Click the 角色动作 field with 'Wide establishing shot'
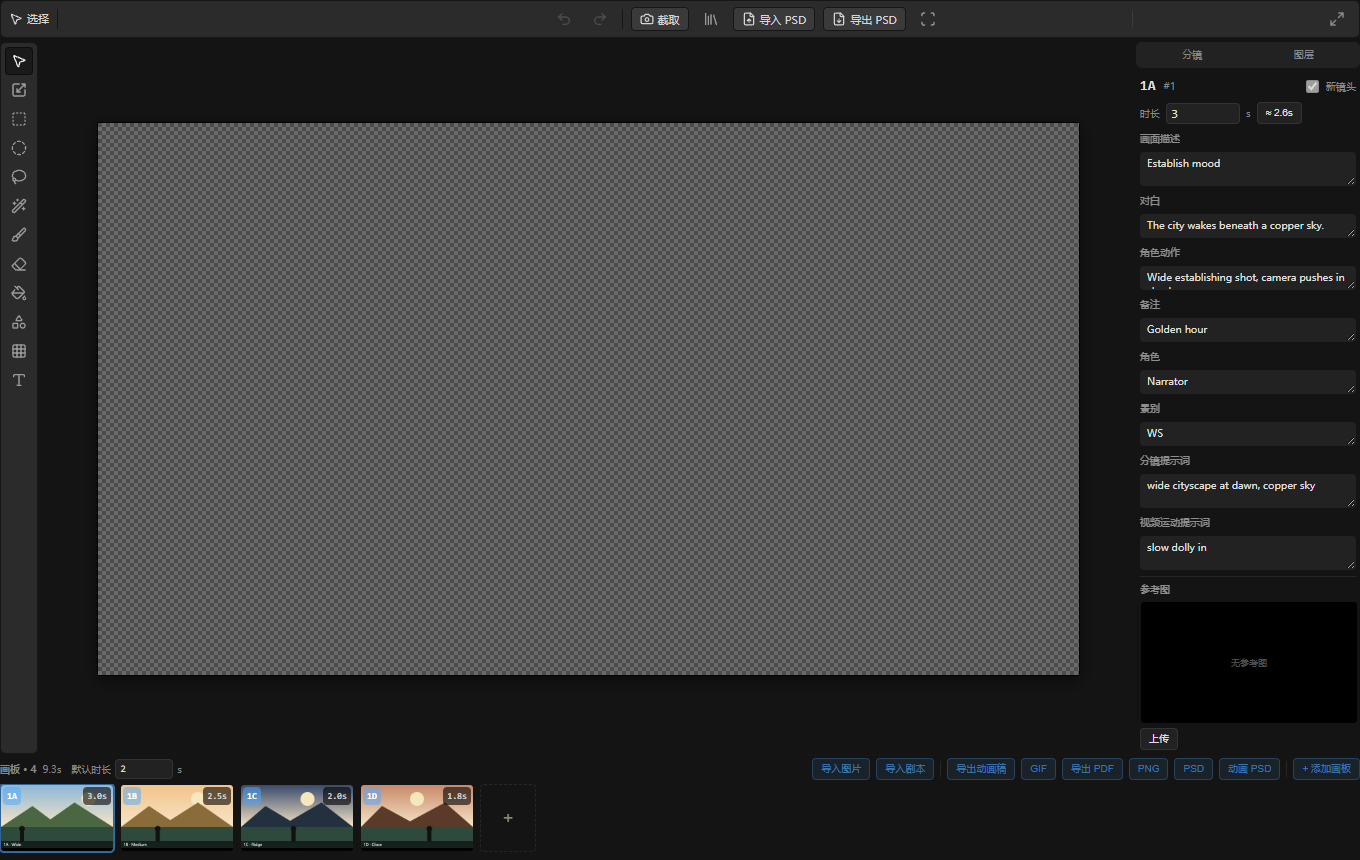The width and height of the screenshot is (1360, 860). (x=1248, y=278)
